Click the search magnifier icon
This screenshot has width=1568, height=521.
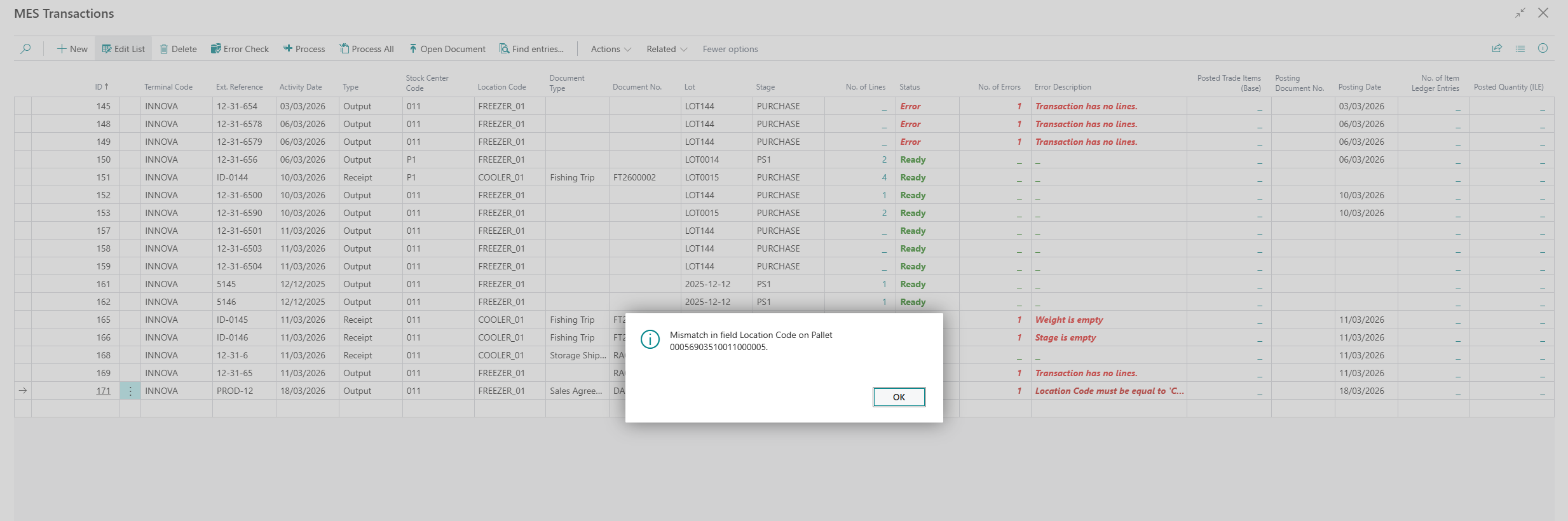(25, 49)
